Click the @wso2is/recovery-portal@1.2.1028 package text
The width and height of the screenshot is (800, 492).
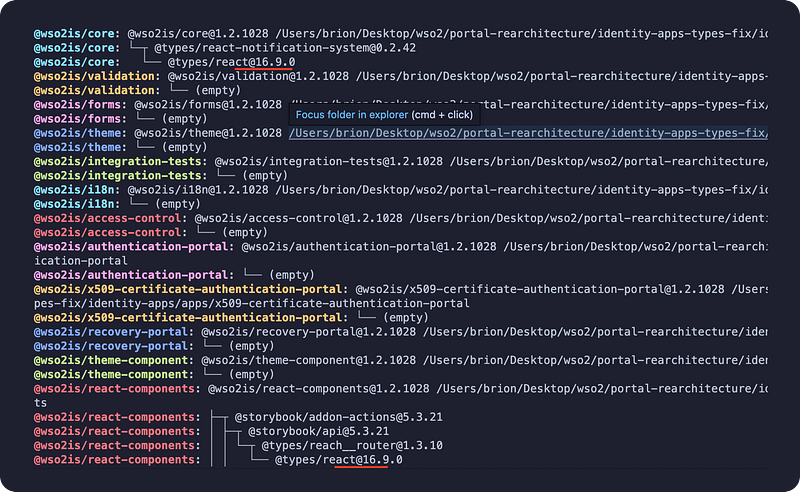tap(309, 332)
